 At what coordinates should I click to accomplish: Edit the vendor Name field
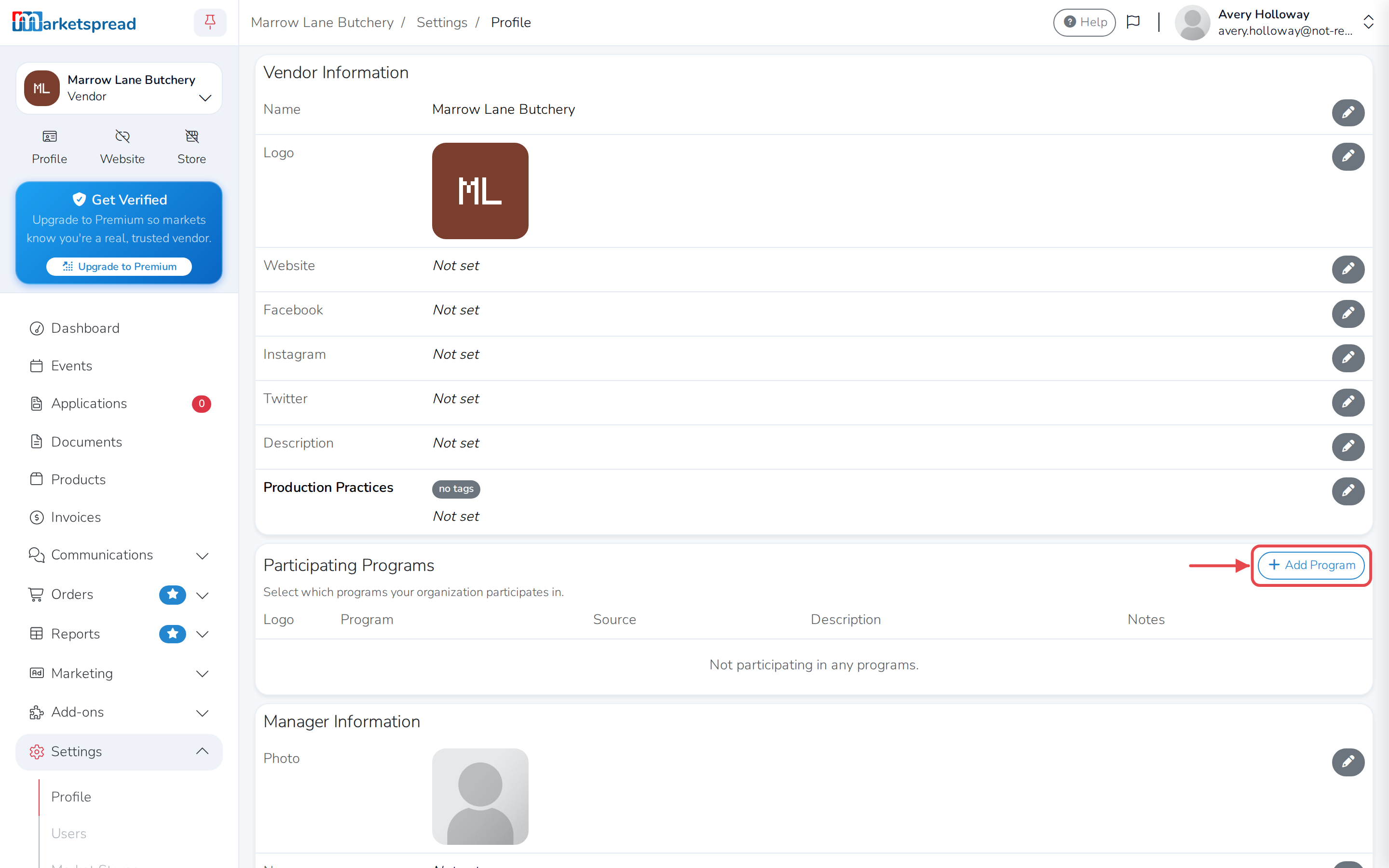click(x=1348, y=112)
